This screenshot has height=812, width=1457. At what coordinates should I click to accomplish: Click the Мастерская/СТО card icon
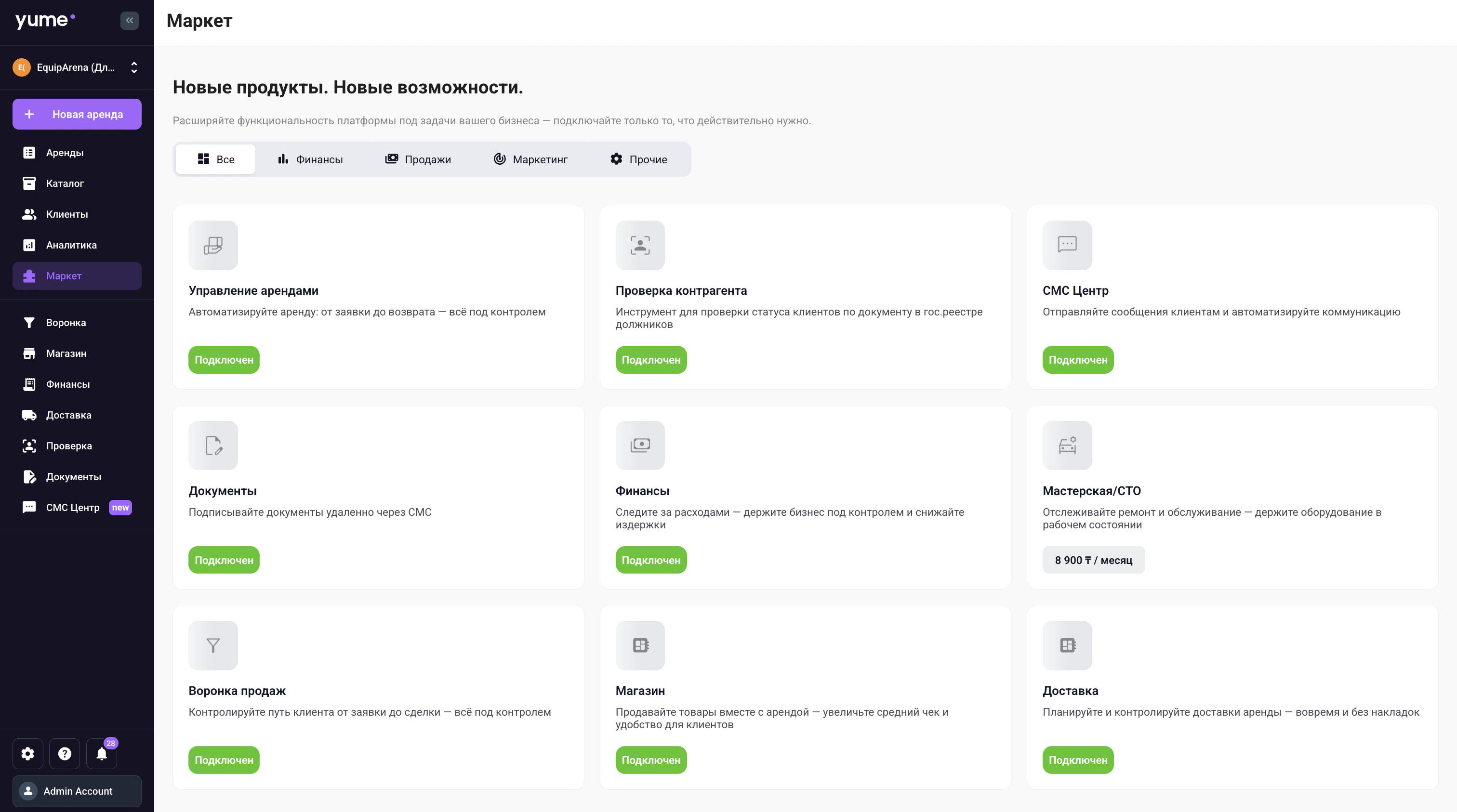1067,445
